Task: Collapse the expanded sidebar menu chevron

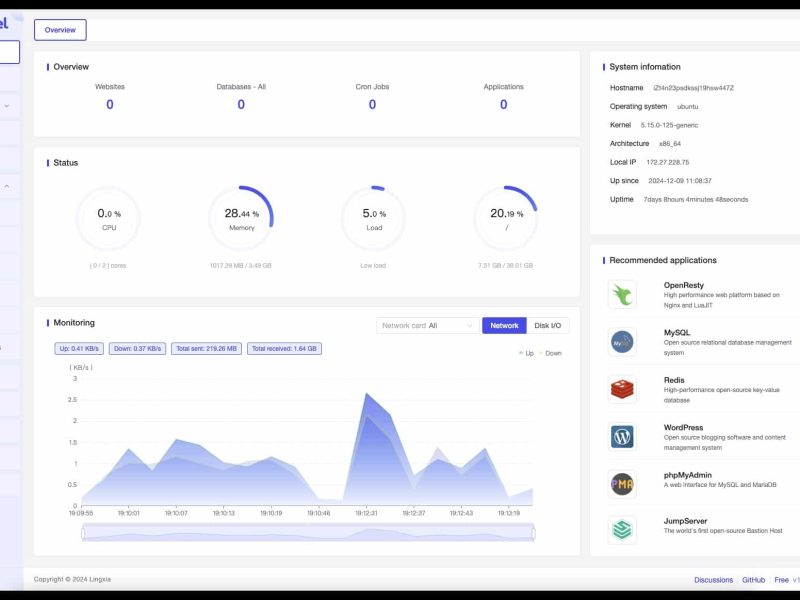Action: click(7, 186)
